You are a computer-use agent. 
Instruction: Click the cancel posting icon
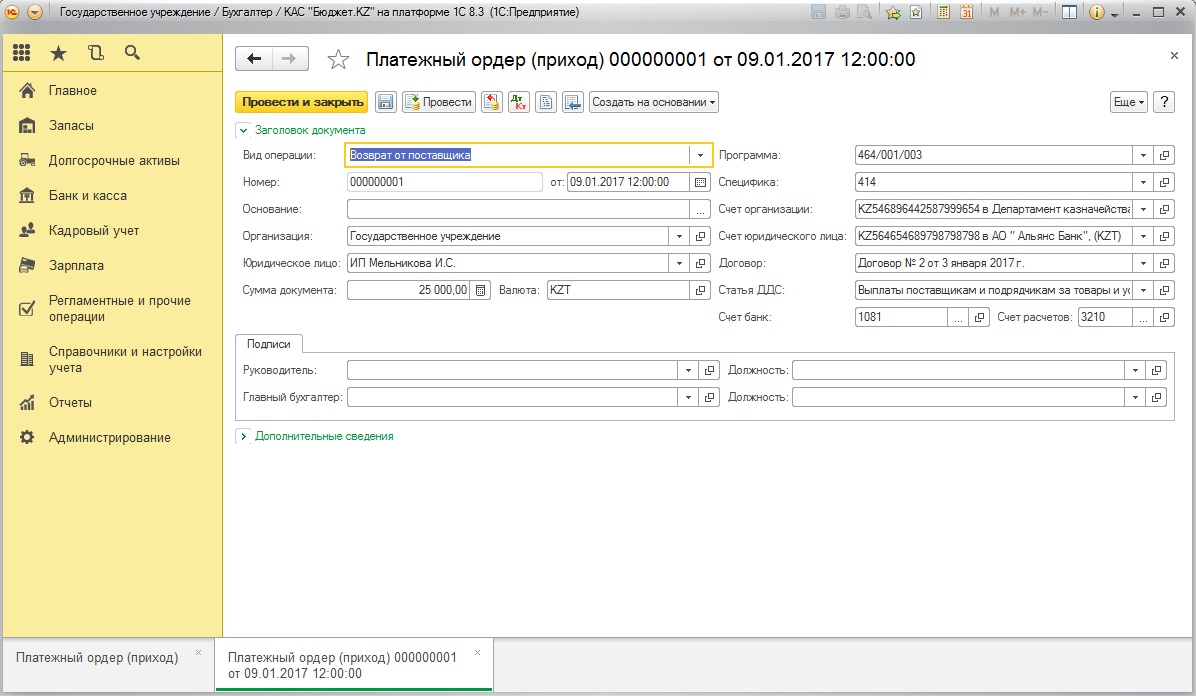pyautogui.click(x=492, y=102)
